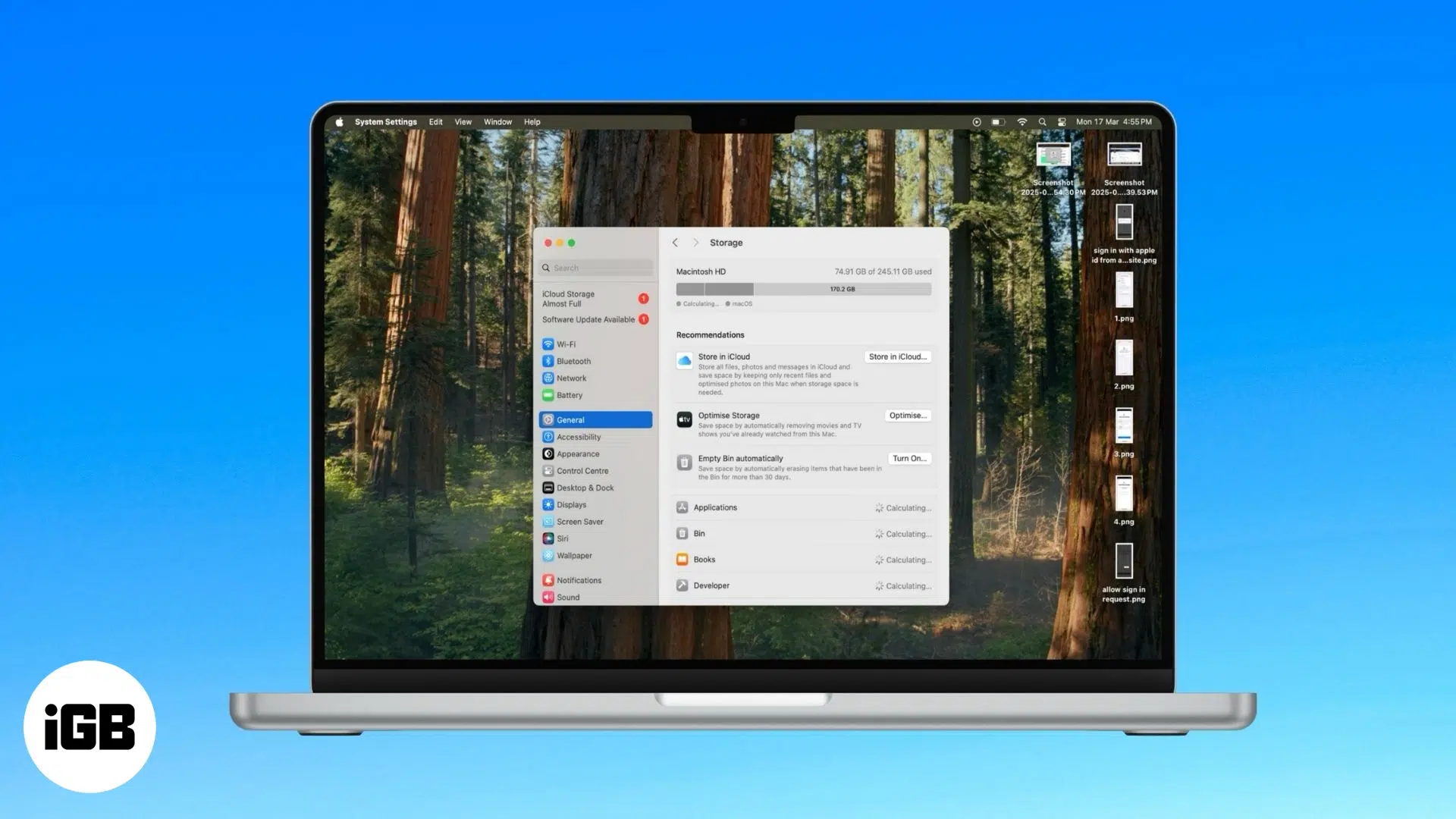Go back using the left chevron
The width and height of the screenshot is (1456, 819).
click(675, 243)
